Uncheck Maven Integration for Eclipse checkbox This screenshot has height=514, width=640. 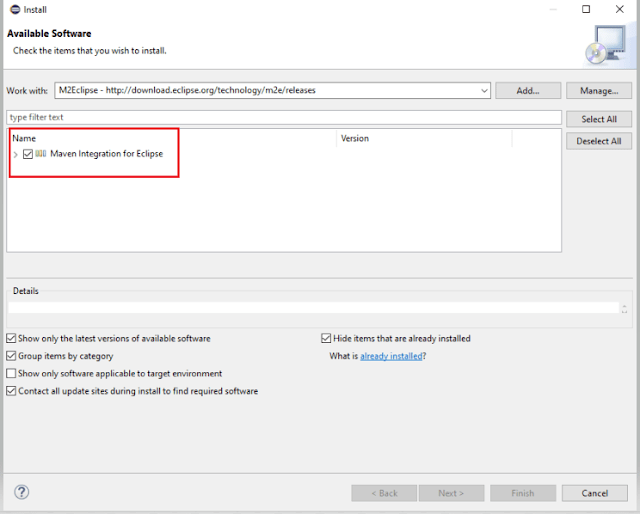coord(28,154)
